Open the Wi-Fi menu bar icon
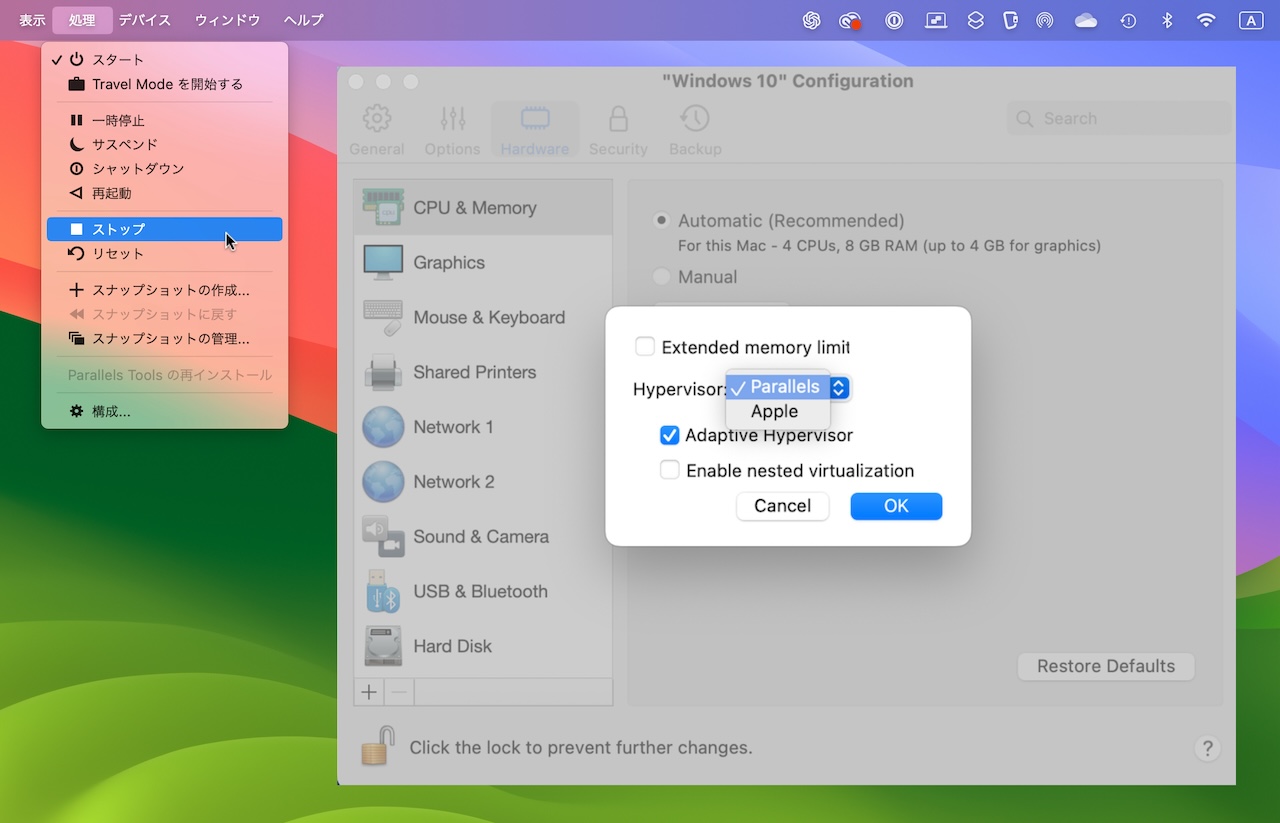The image size is (1280, 823). [x=1206, y=20]
